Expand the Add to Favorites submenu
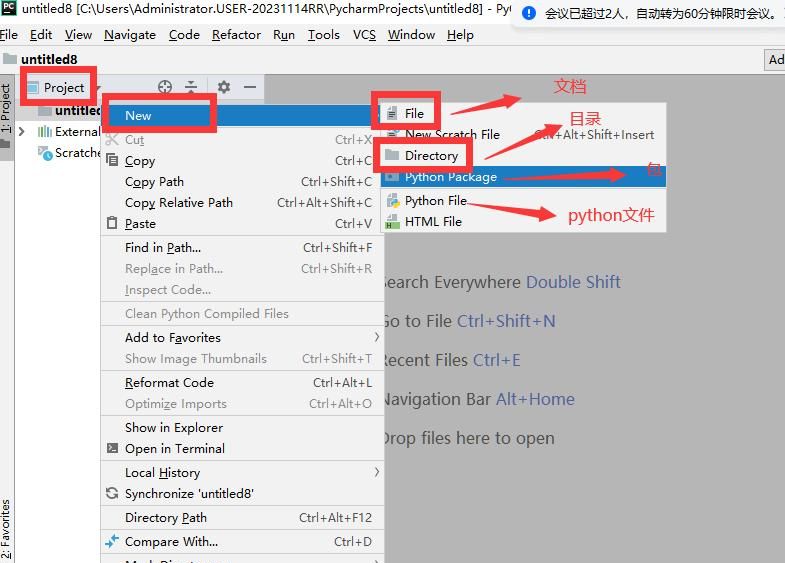This screenshot has width=785, height=563. tap(376, 338)
